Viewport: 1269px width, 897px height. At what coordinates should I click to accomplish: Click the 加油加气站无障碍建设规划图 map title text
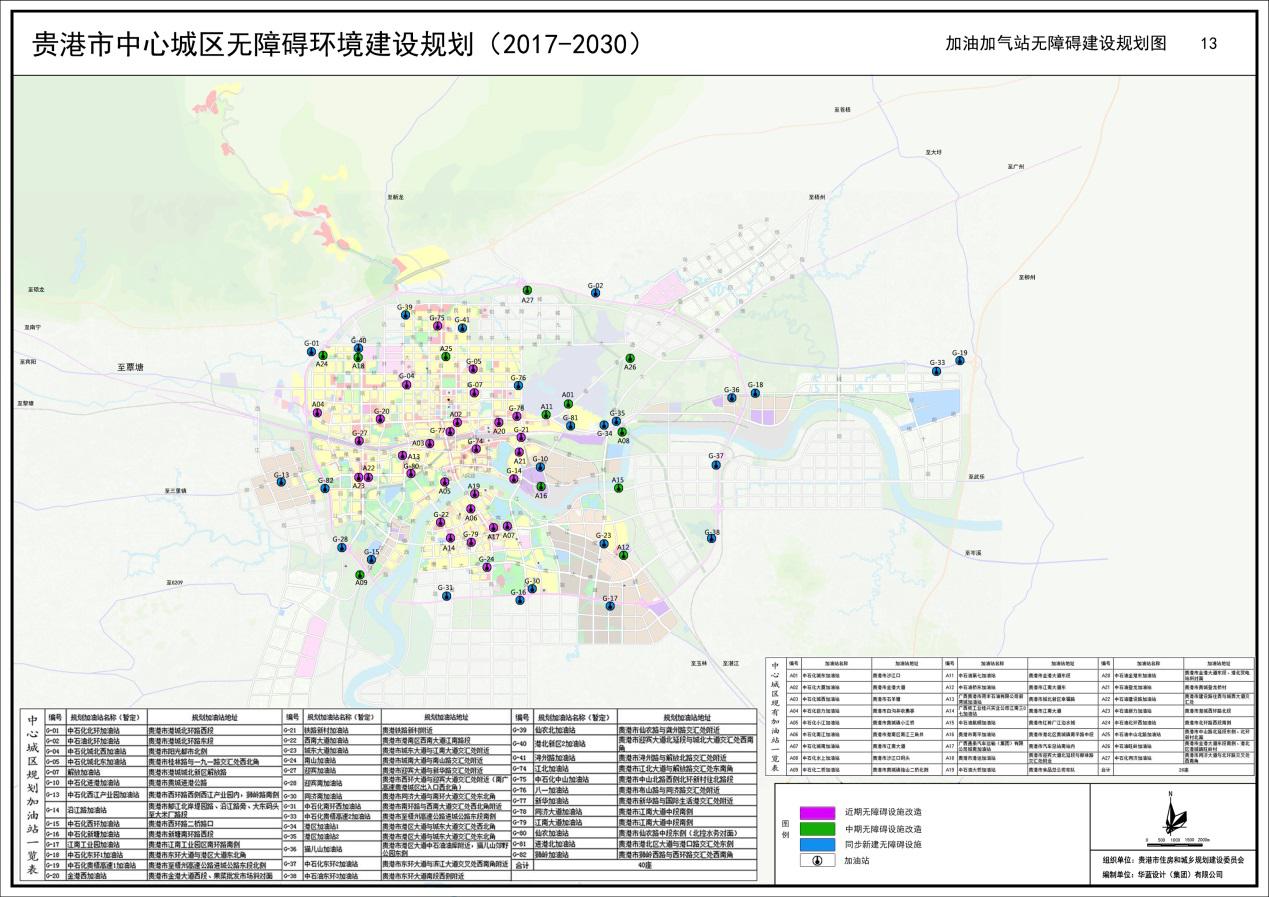(1055, 44)
